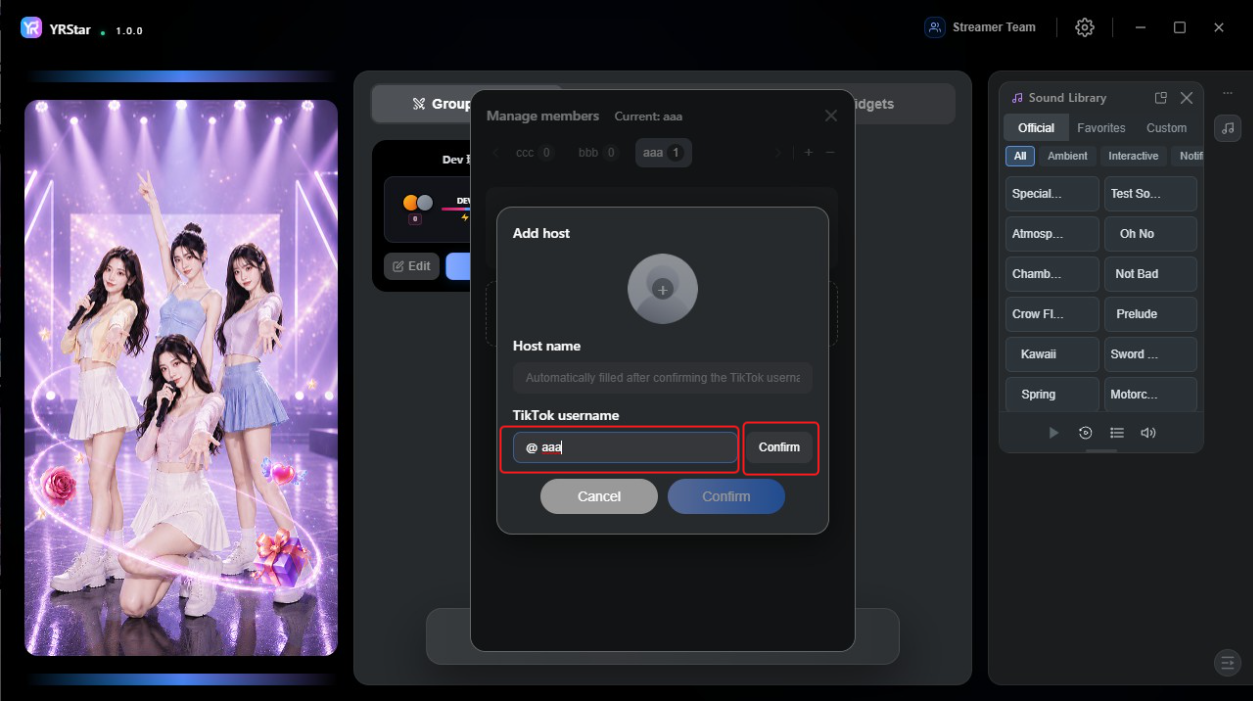This screenshot has height=701, width=1253.
Task: Click the round menu icon at bottom right
Action: click(1227, 662)
